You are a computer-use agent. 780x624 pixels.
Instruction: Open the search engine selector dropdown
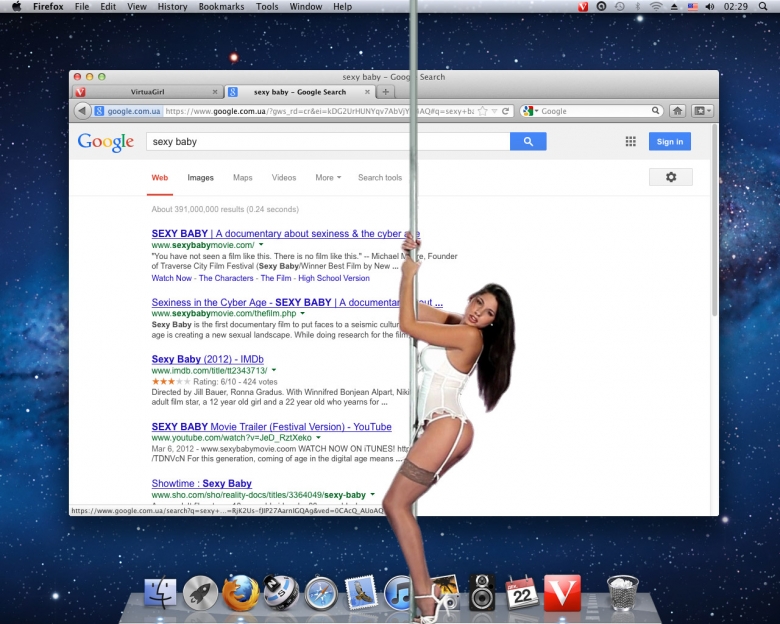[531, 111]
